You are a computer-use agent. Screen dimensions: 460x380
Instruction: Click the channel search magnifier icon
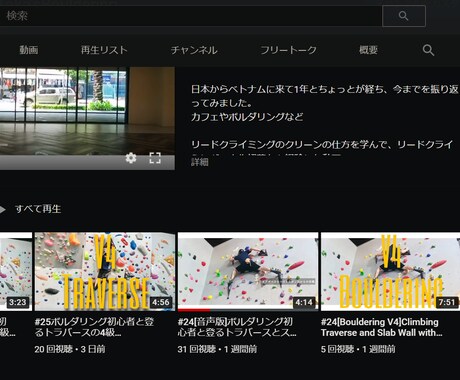(x=428, y=50)
